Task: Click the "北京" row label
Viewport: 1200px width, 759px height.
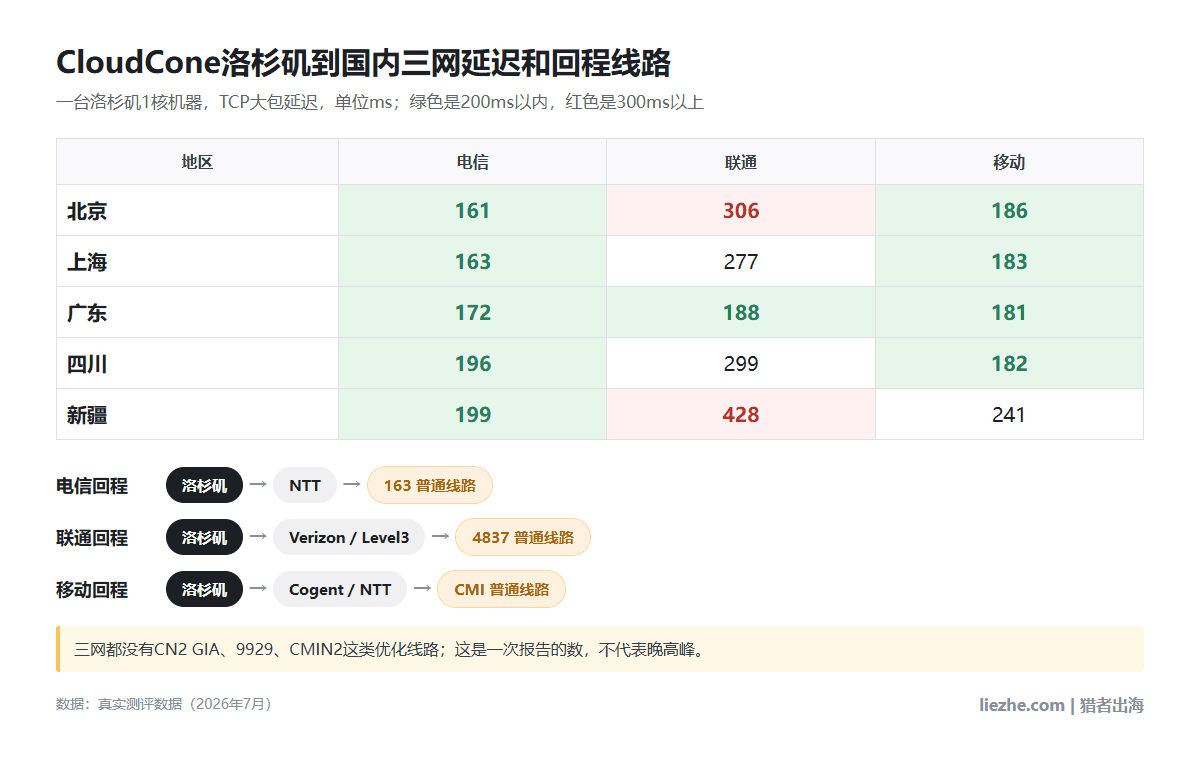Action: pyautogui.click(x=87, y=211)
